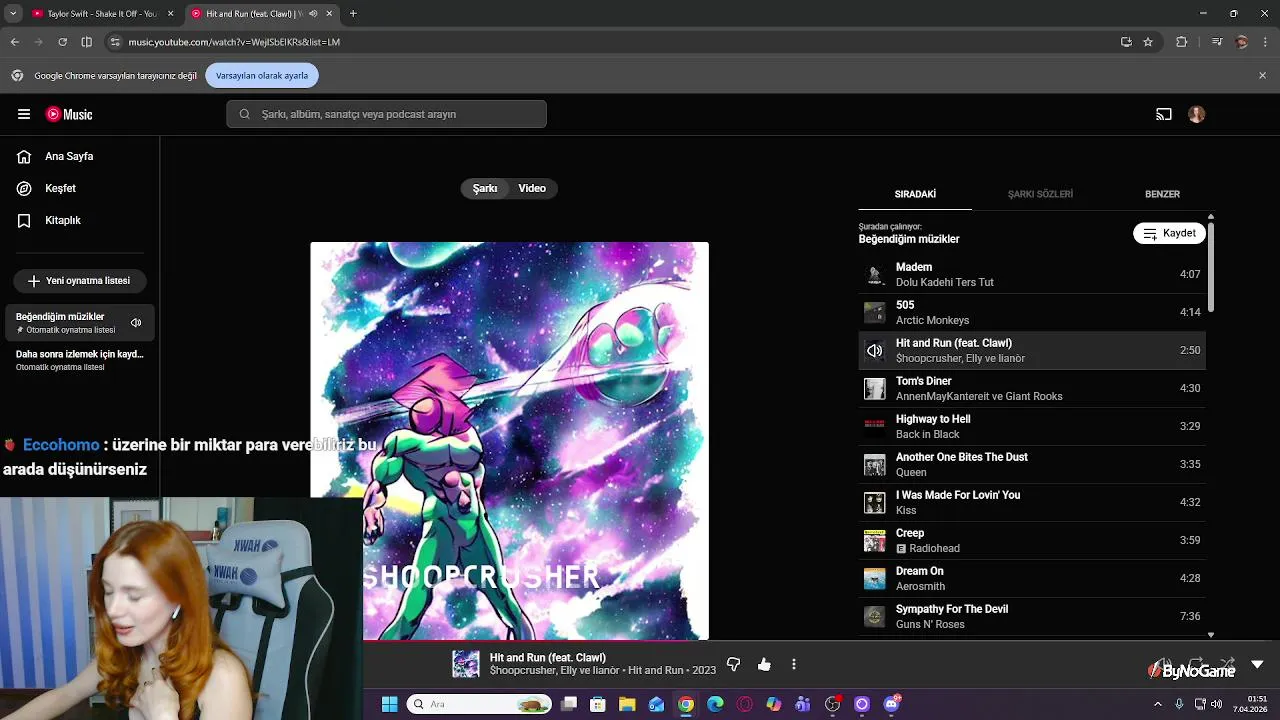Cast to a device icon
The image size is (1280, 720).
coord(1164,114)
